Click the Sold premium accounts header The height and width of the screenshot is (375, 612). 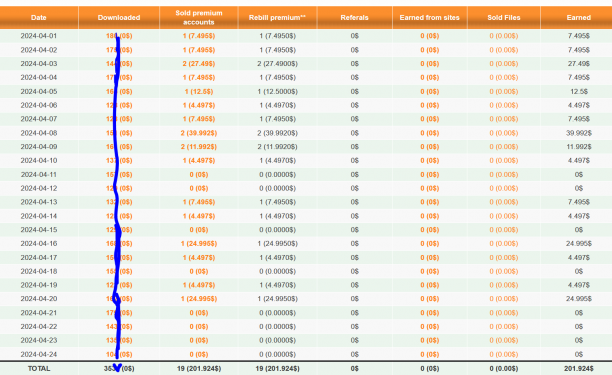click(199, 18)
